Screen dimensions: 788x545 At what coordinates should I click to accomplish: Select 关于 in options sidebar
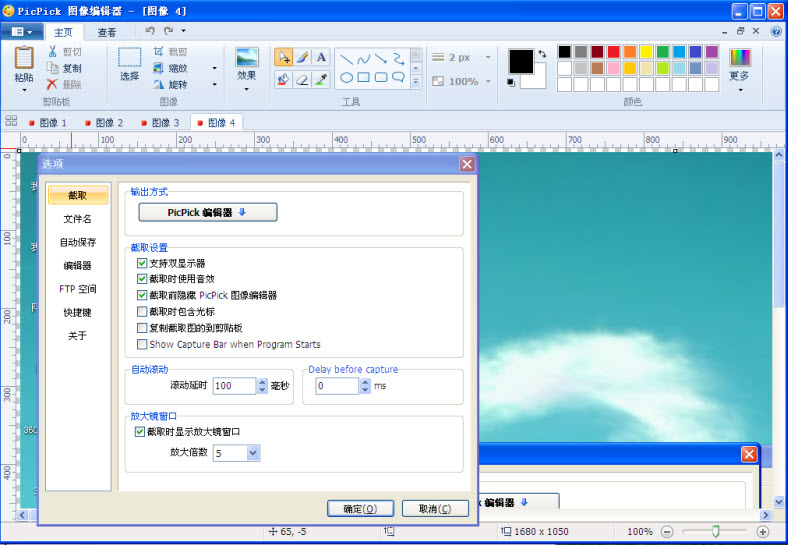[x=78, y=335]
